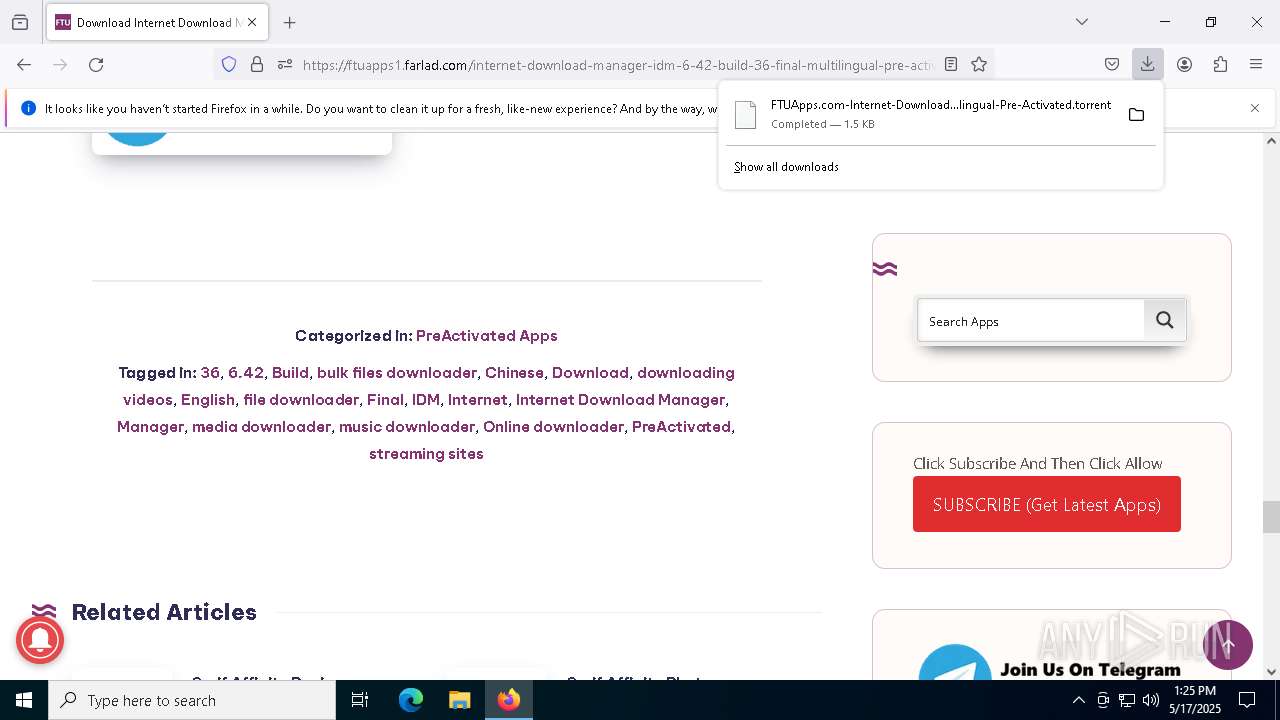Expand the list all tabs chevron
1280x720 pixels.
tap(1082, 22)
